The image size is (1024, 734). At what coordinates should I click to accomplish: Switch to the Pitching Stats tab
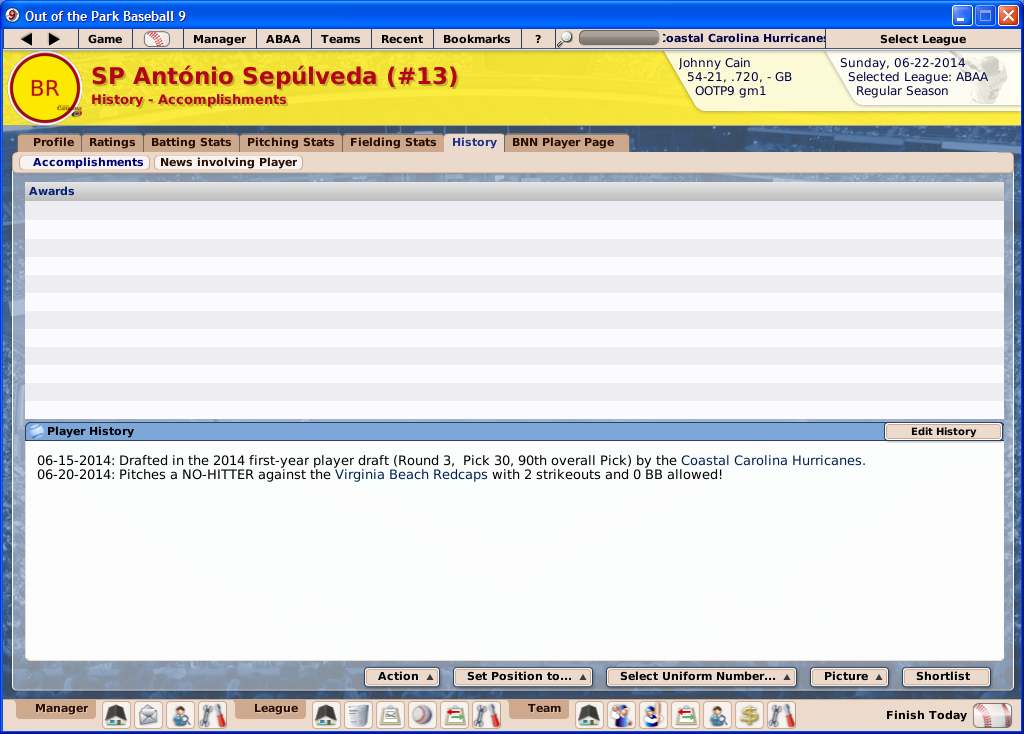coord(290,142)
